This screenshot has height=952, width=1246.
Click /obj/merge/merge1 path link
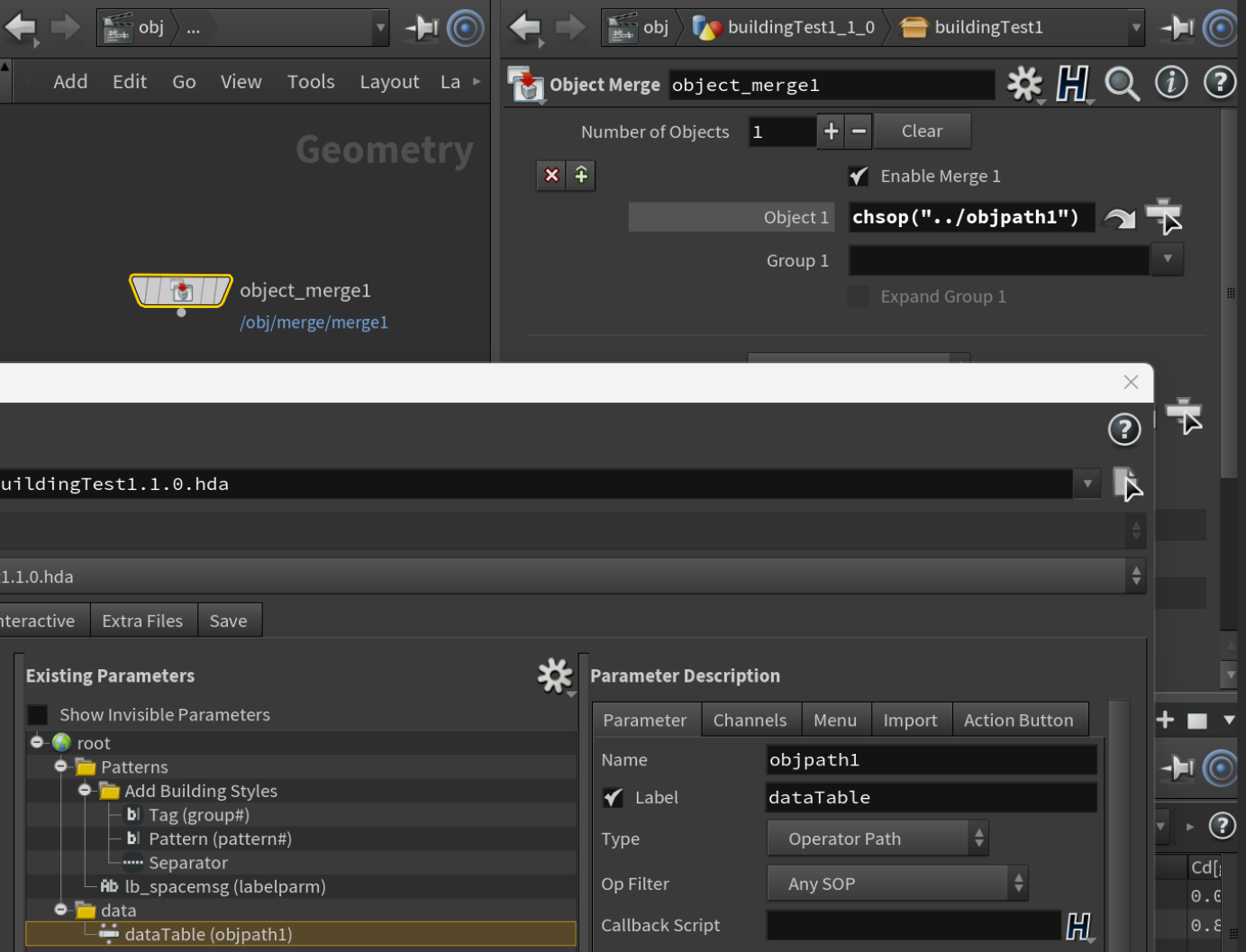314,322
